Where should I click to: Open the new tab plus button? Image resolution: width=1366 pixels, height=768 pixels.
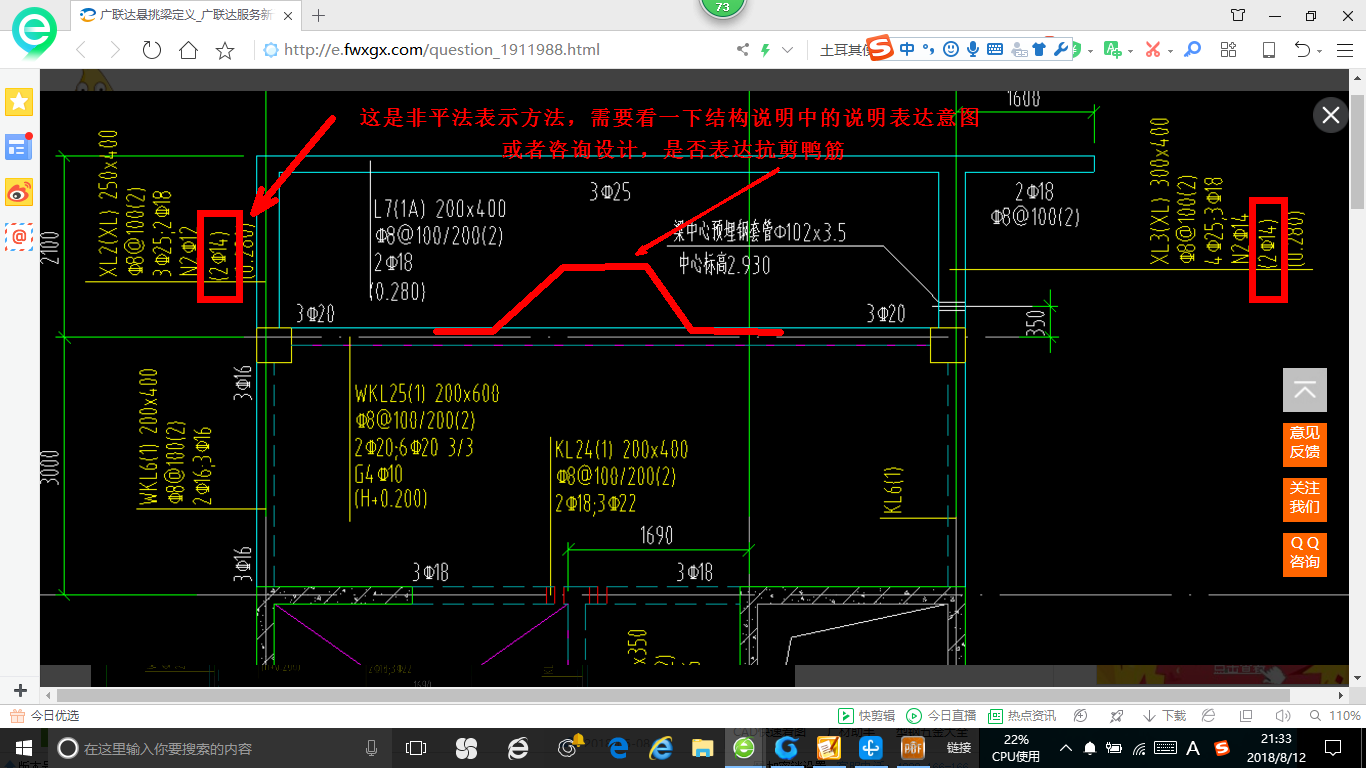click(x=319, y=15)
